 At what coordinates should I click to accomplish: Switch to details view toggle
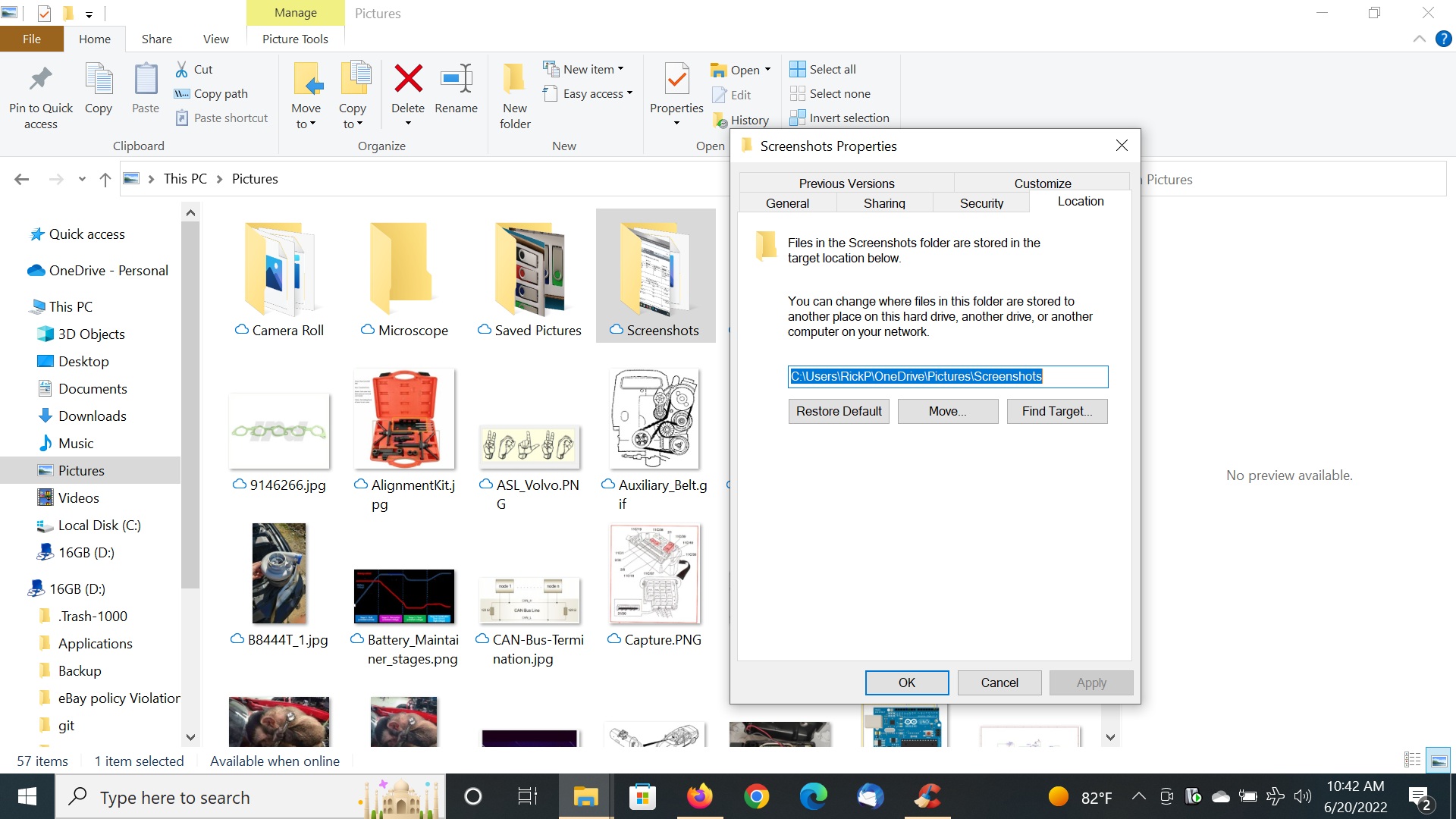click(1412, 760)
